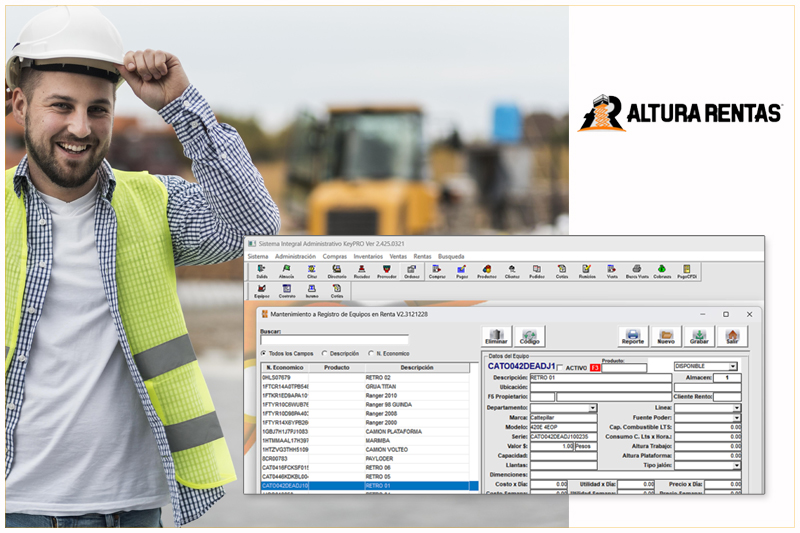
Task: Open the Cobranza toolbar icon
Action: 662,270
